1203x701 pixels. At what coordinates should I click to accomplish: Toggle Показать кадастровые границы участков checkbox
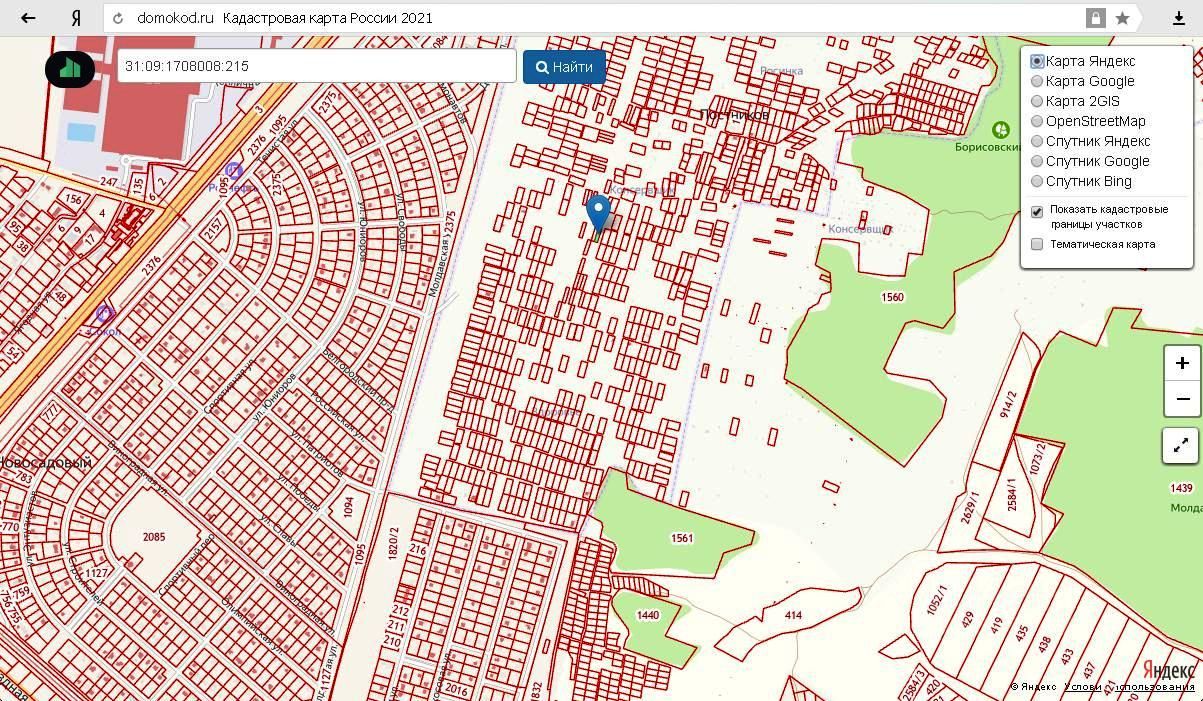click(x=1037, y=211)
